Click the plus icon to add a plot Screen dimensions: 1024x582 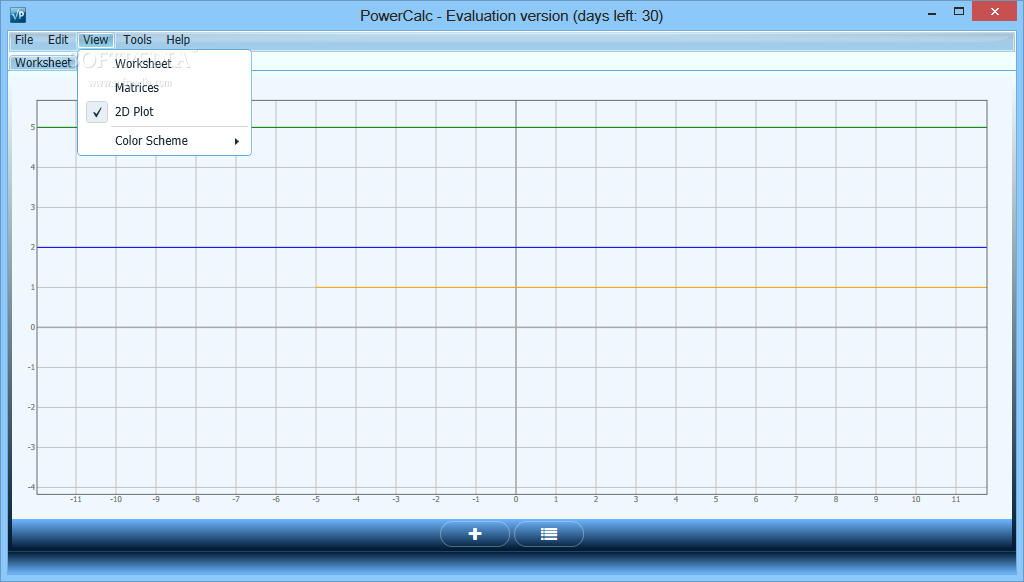coord(475,534)
